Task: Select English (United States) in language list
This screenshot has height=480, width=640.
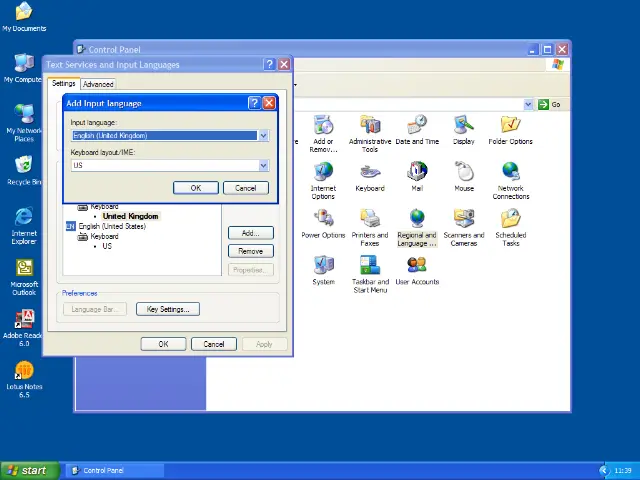Action: point(112,227)
